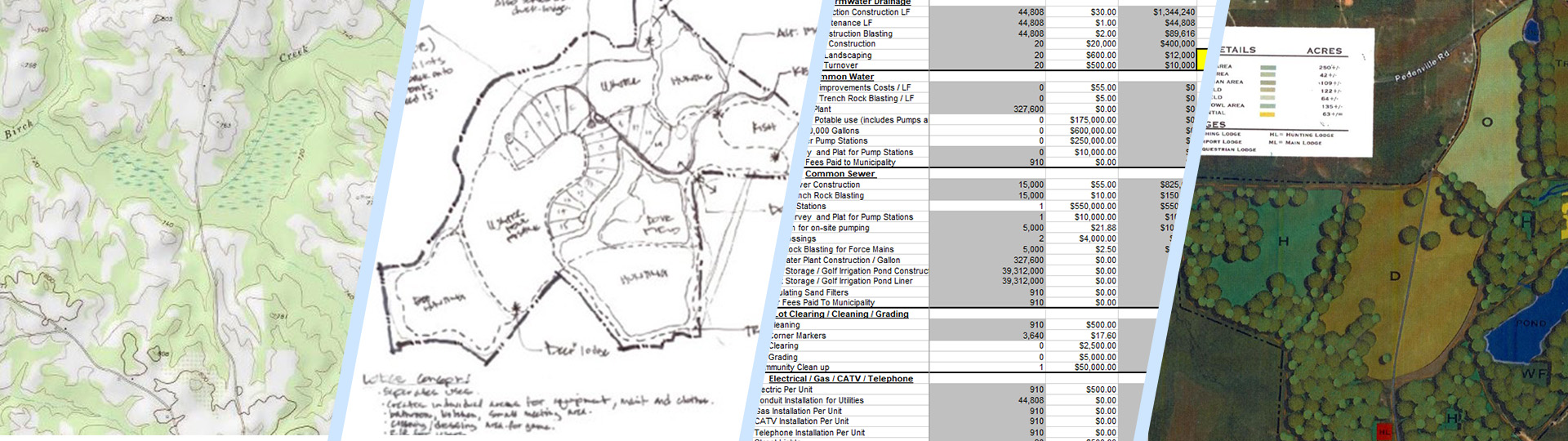The image size is (1568, 441).
Task: Click the $50,000.00 community clean up cost
Action: coord(1095,367)
